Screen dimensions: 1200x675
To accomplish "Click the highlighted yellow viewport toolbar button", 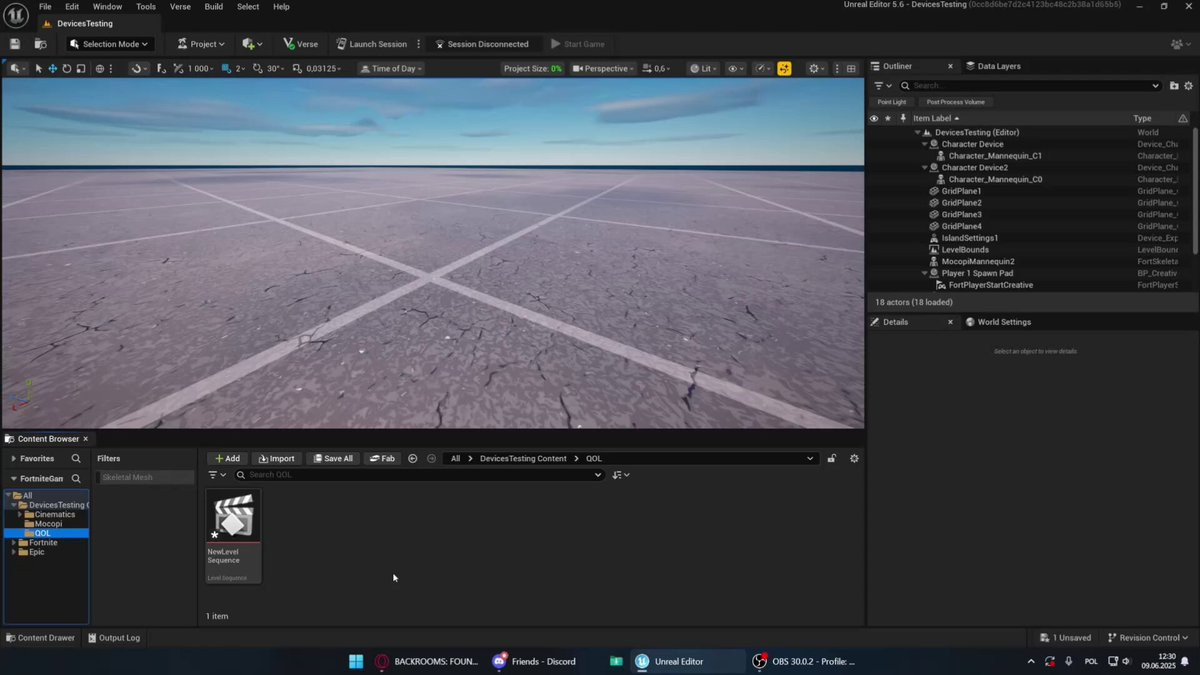I will pyautogui.click(x=784, y=69).
